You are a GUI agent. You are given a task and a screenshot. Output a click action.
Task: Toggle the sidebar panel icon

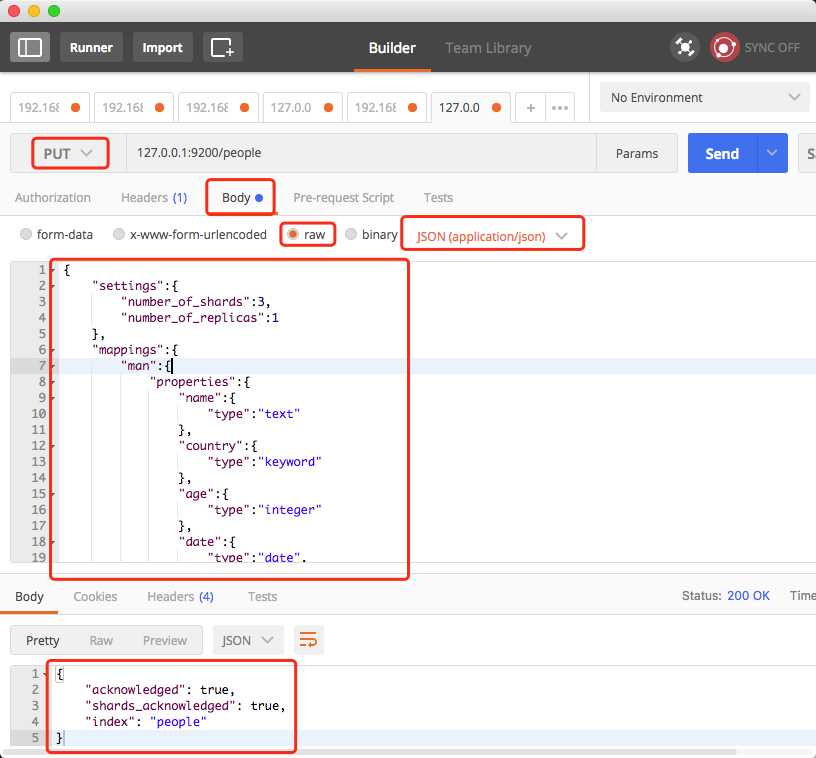[30, 47]
